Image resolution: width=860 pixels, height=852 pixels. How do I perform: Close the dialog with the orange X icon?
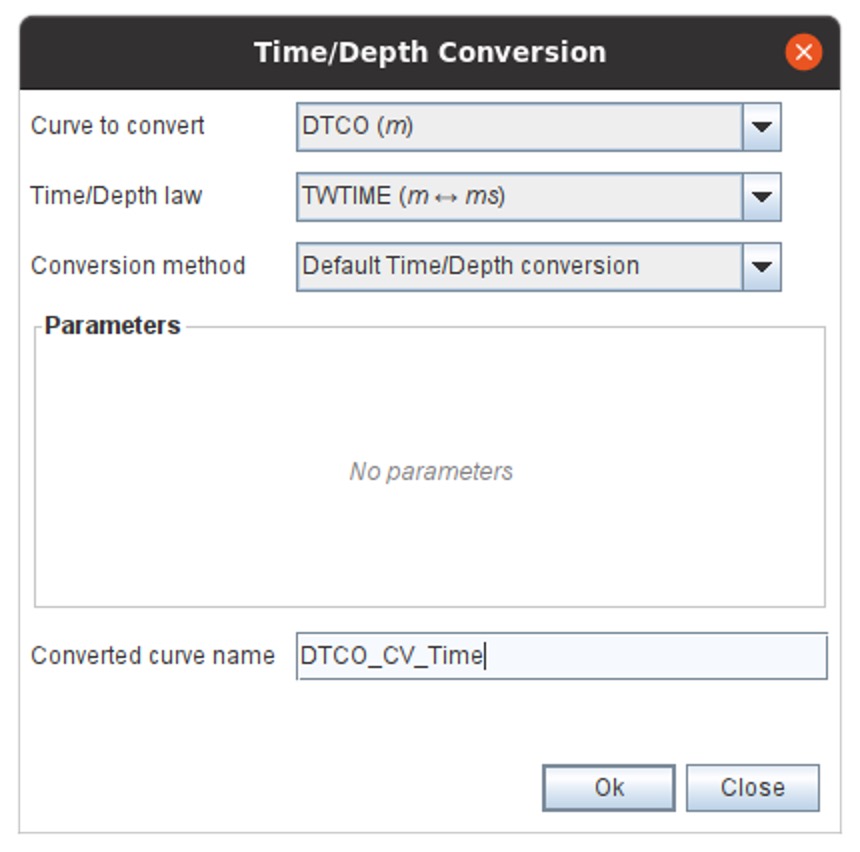[x=803, y=52]
